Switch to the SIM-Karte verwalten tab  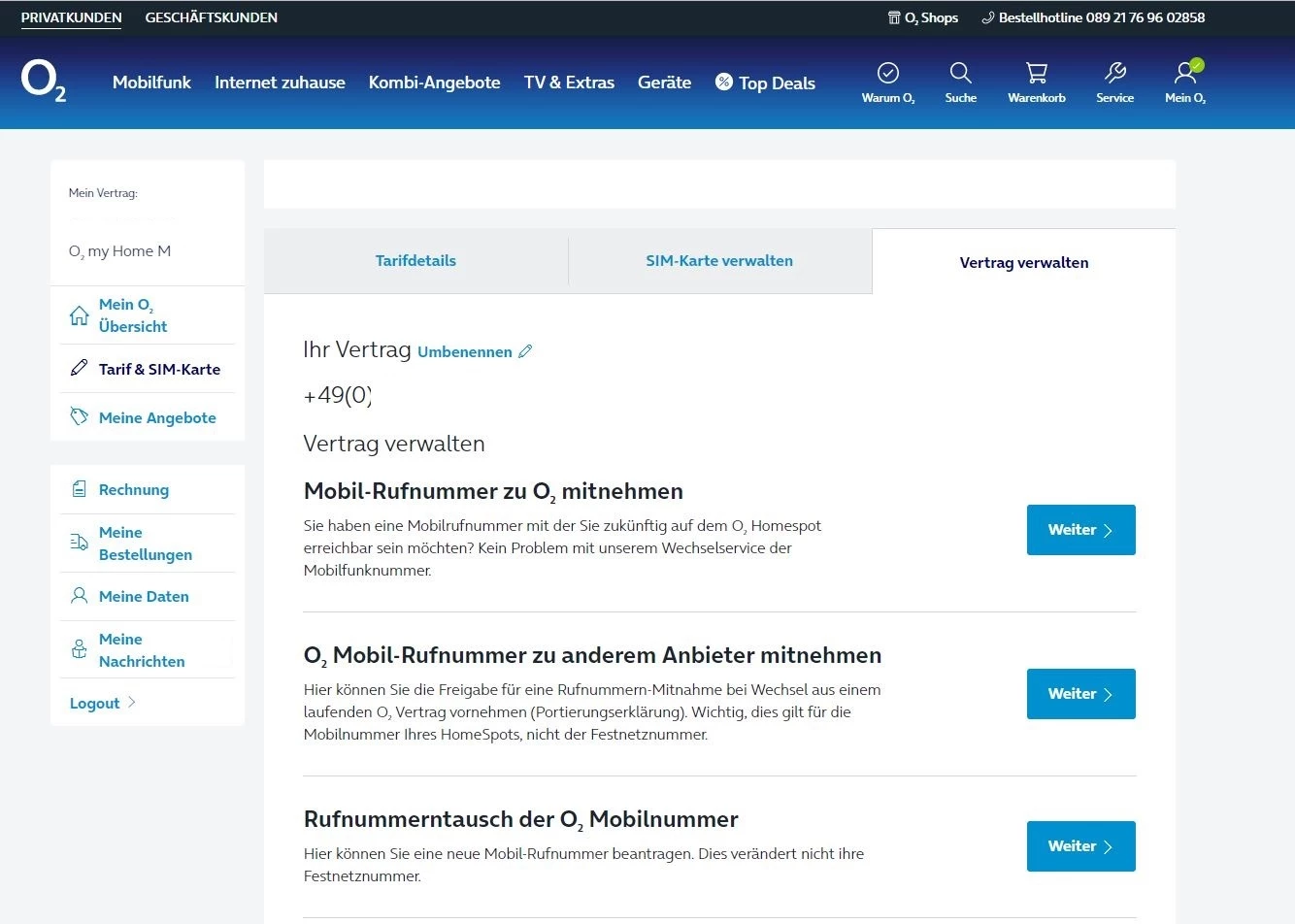[x=719, y=261]
